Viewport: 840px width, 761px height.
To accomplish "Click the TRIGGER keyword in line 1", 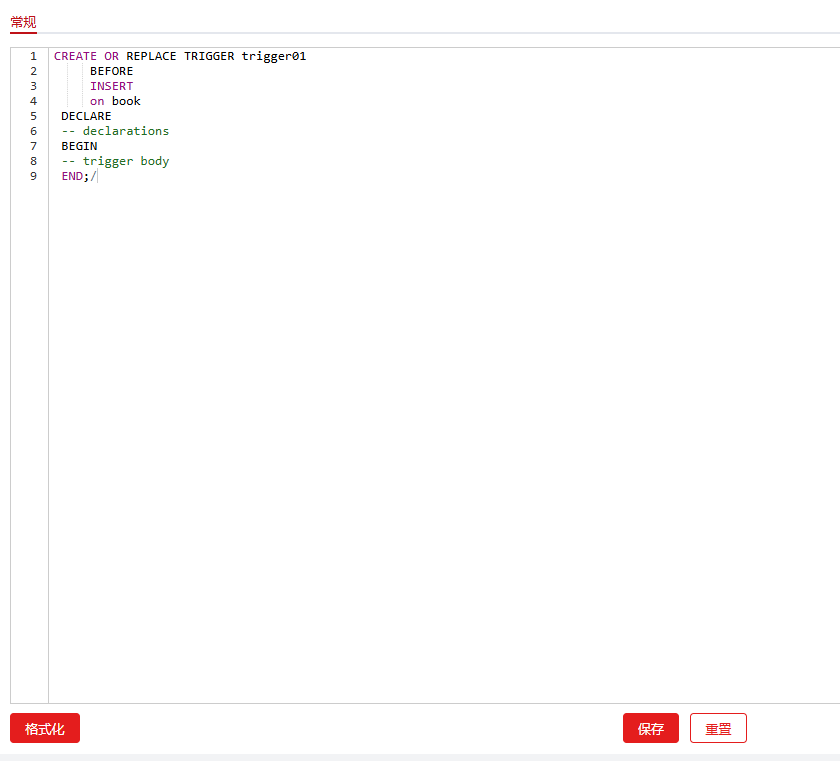I will (x=208, y=56).
